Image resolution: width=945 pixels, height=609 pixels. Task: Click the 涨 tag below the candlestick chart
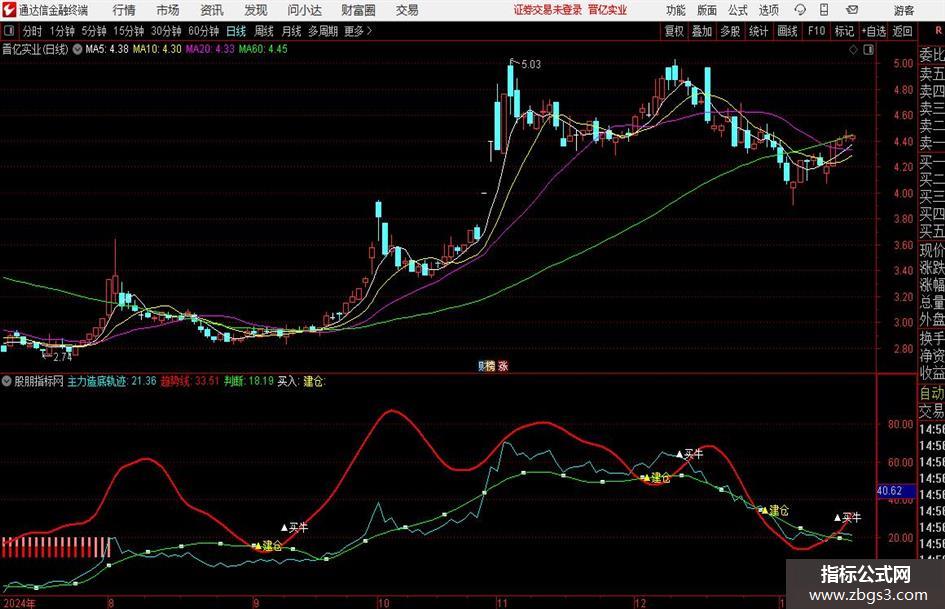(503, 366)
